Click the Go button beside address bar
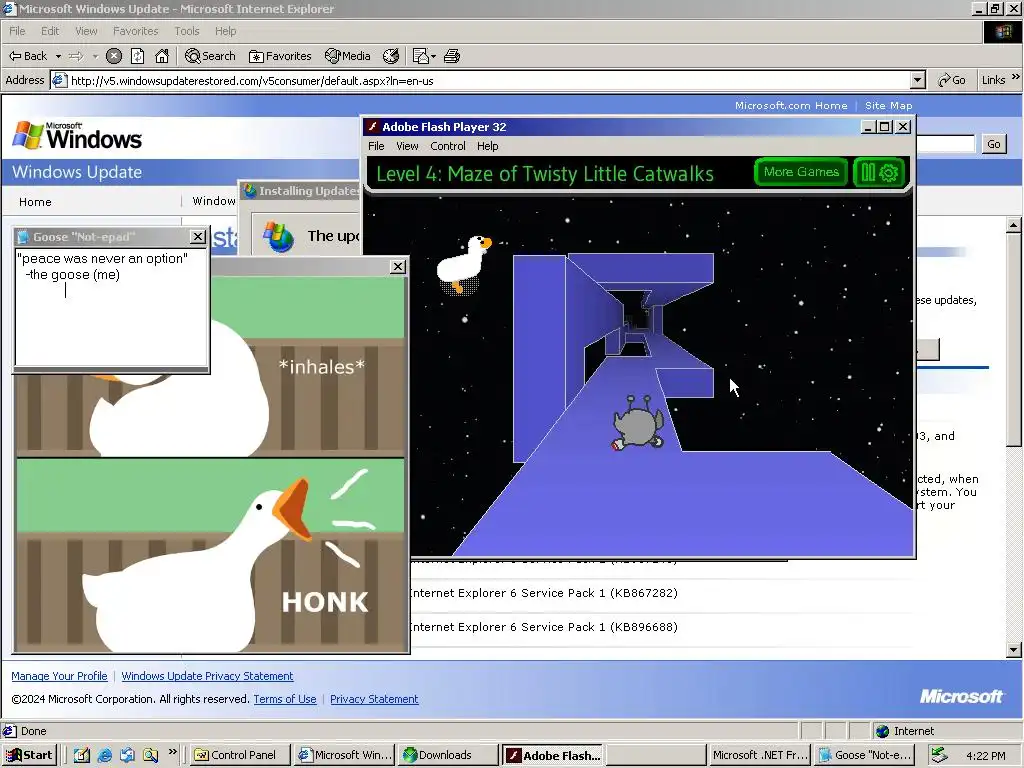Viewport: 1024px width, 768px height. (952, 80)
